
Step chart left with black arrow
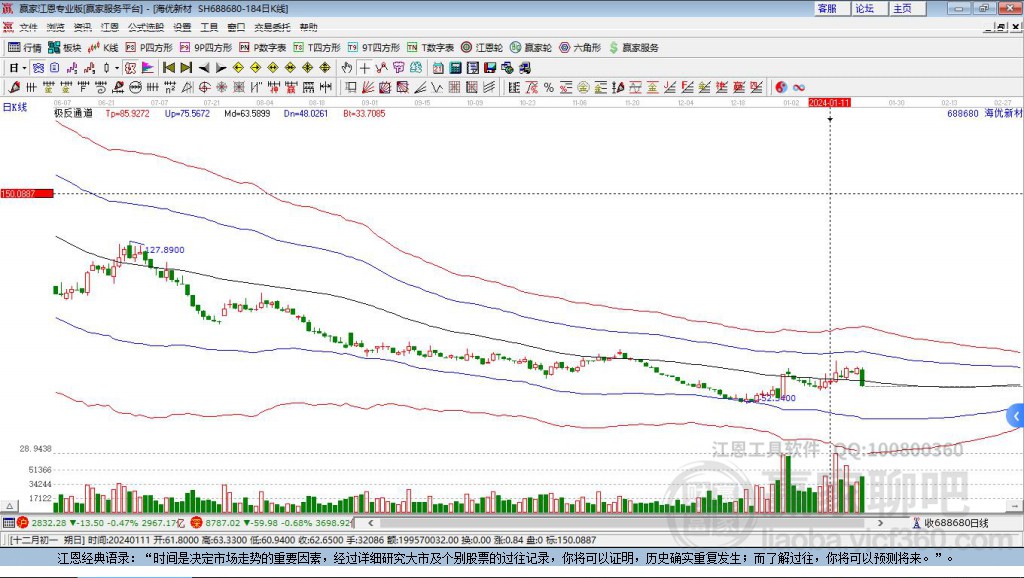(x=204, y=68)
